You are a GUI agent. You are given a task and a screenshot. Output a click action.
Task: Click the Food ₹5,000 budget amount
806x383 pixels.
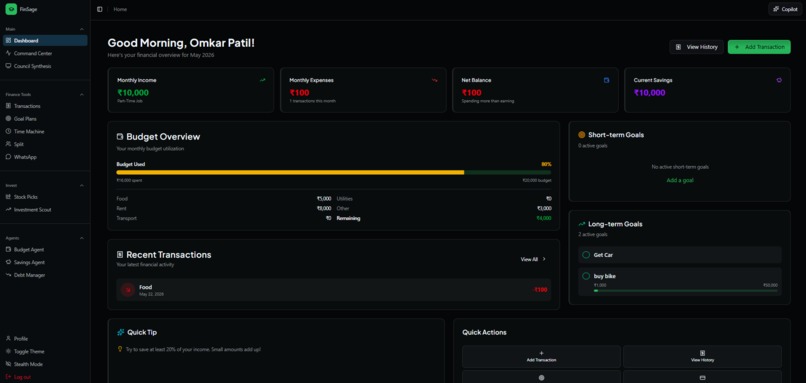(x=324, y=199)
